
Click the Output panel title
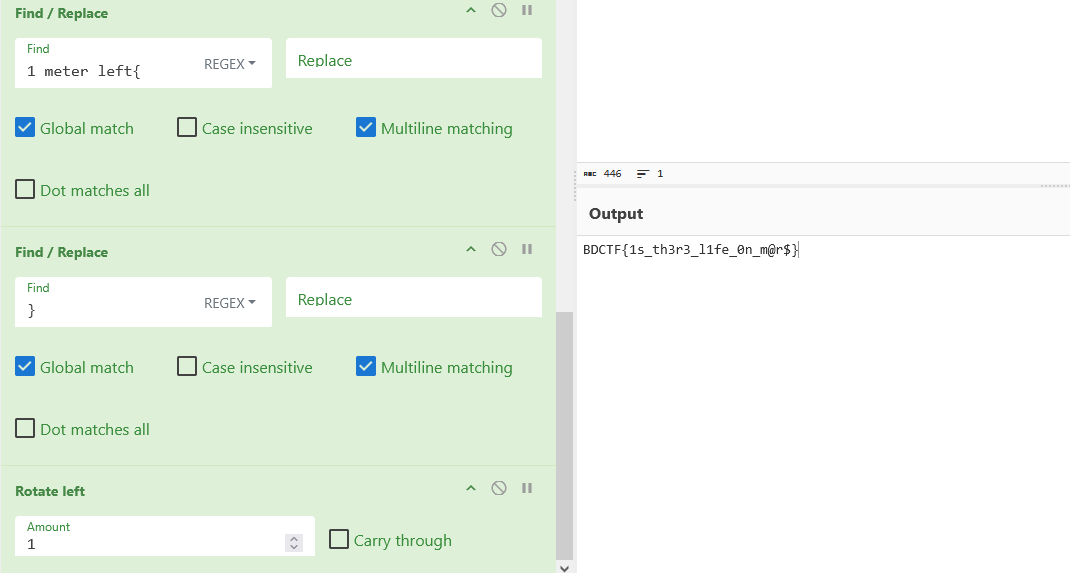(x=616, y=214)
